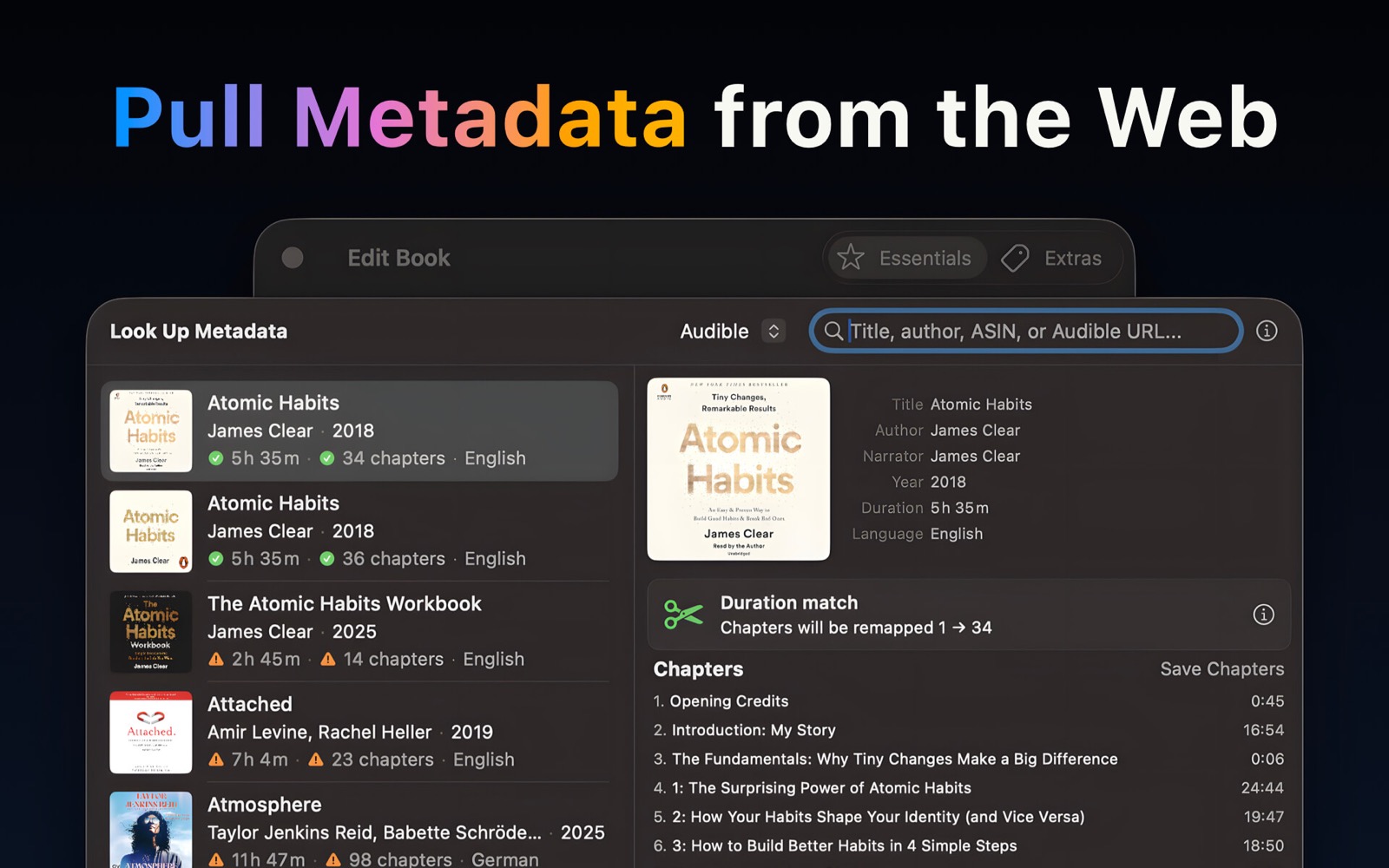Click the Attached book cover thumbnail
Screen dimensions: 1389x868
pyautogui.click(x=151, y=733)
